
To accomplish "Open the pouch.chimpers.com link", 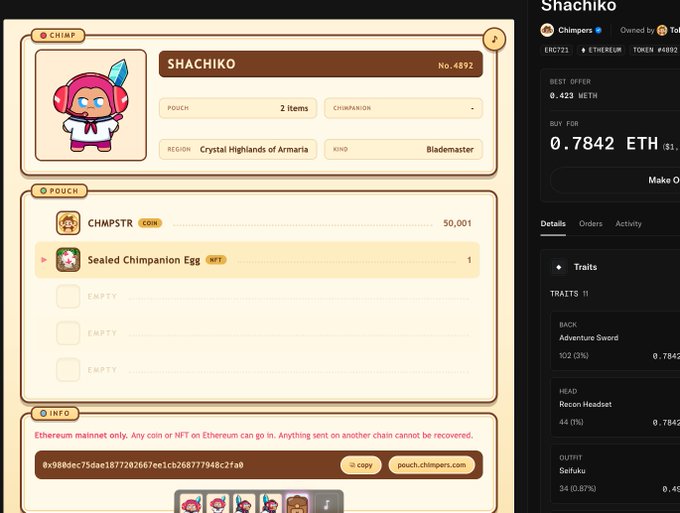I will [x=432, y=465].
